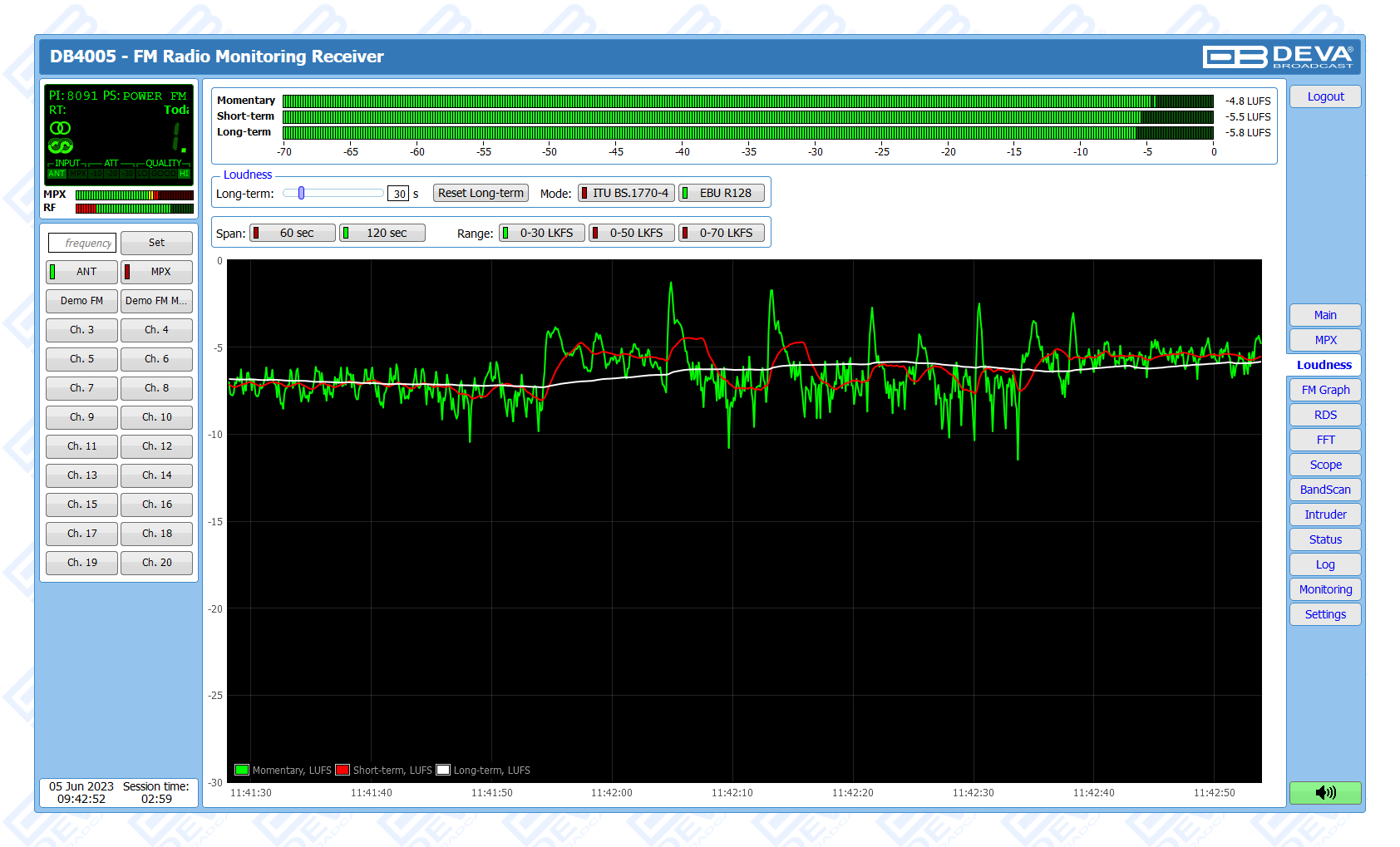Viewport: 1400px width, 847px height.
Task: Switch mode to ITU BS.1770-4
Action: (626, 193)
